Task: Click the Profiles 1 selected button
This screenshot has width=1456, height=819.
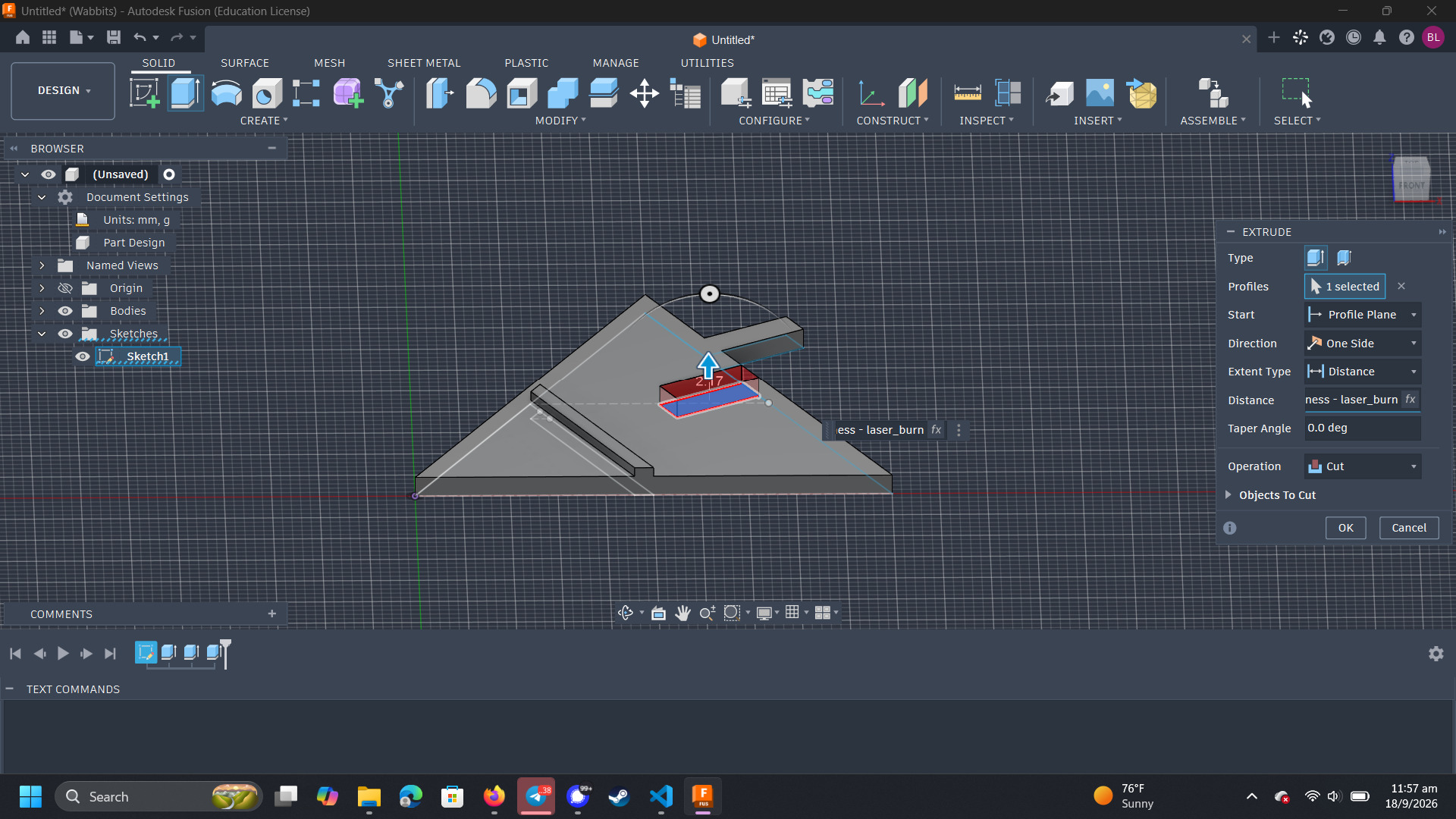Action: pos(1345,287)
